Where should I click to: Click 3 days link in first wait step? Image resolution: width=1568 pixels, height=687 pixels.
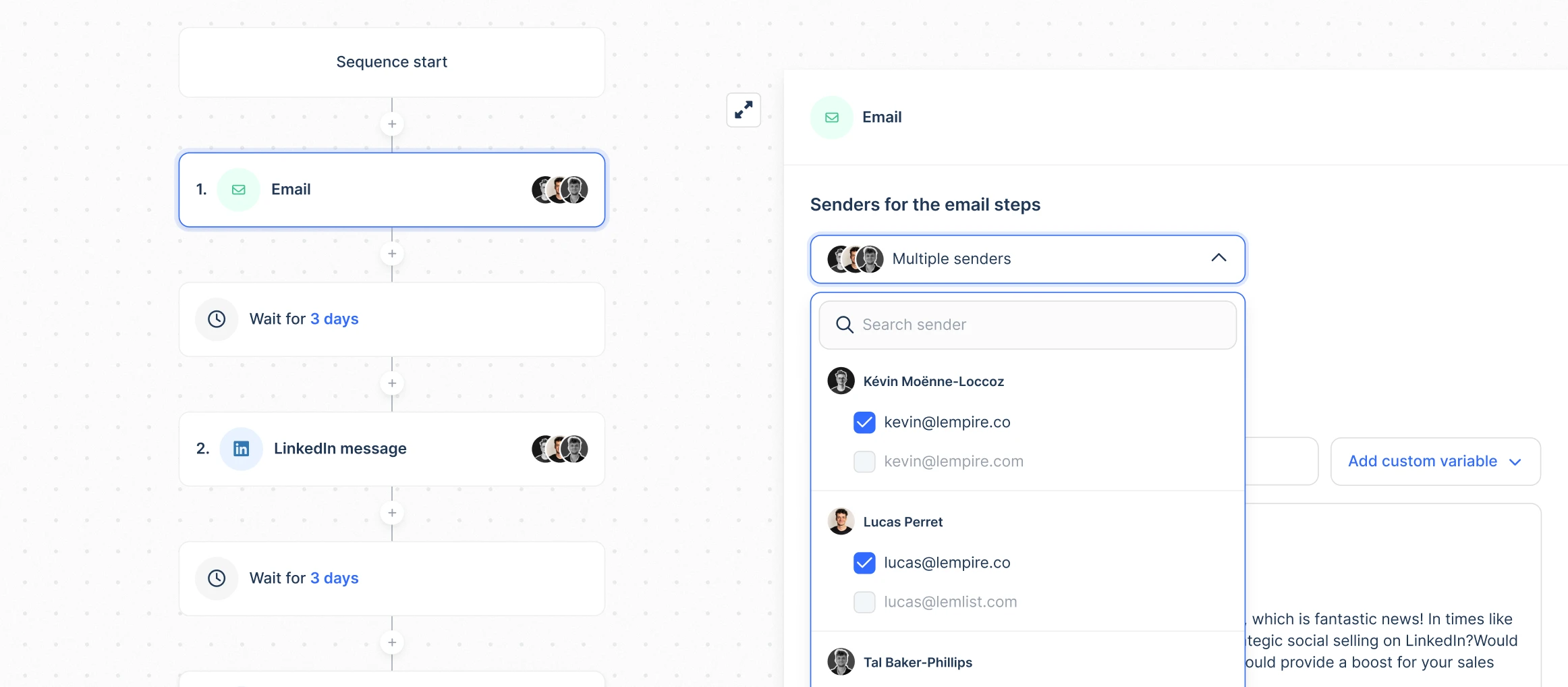(334, 319)
